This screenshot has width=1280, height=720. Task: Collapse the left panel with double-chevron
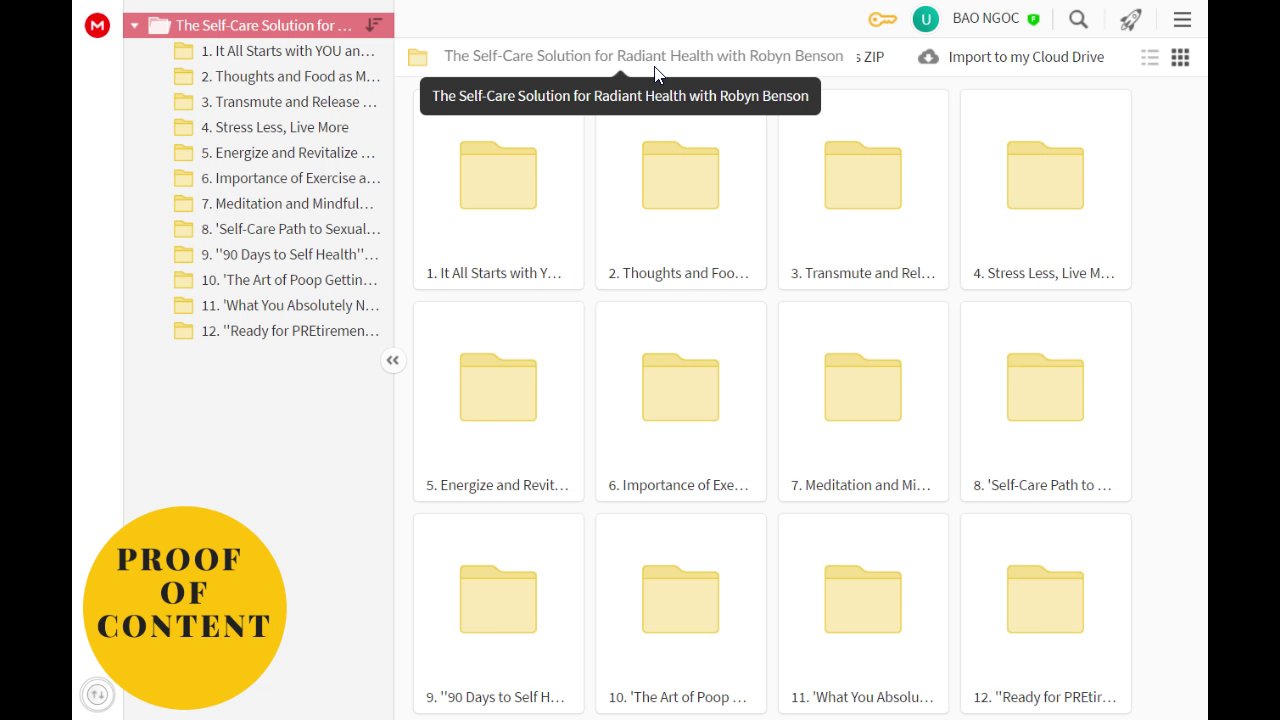coord(393,361)
